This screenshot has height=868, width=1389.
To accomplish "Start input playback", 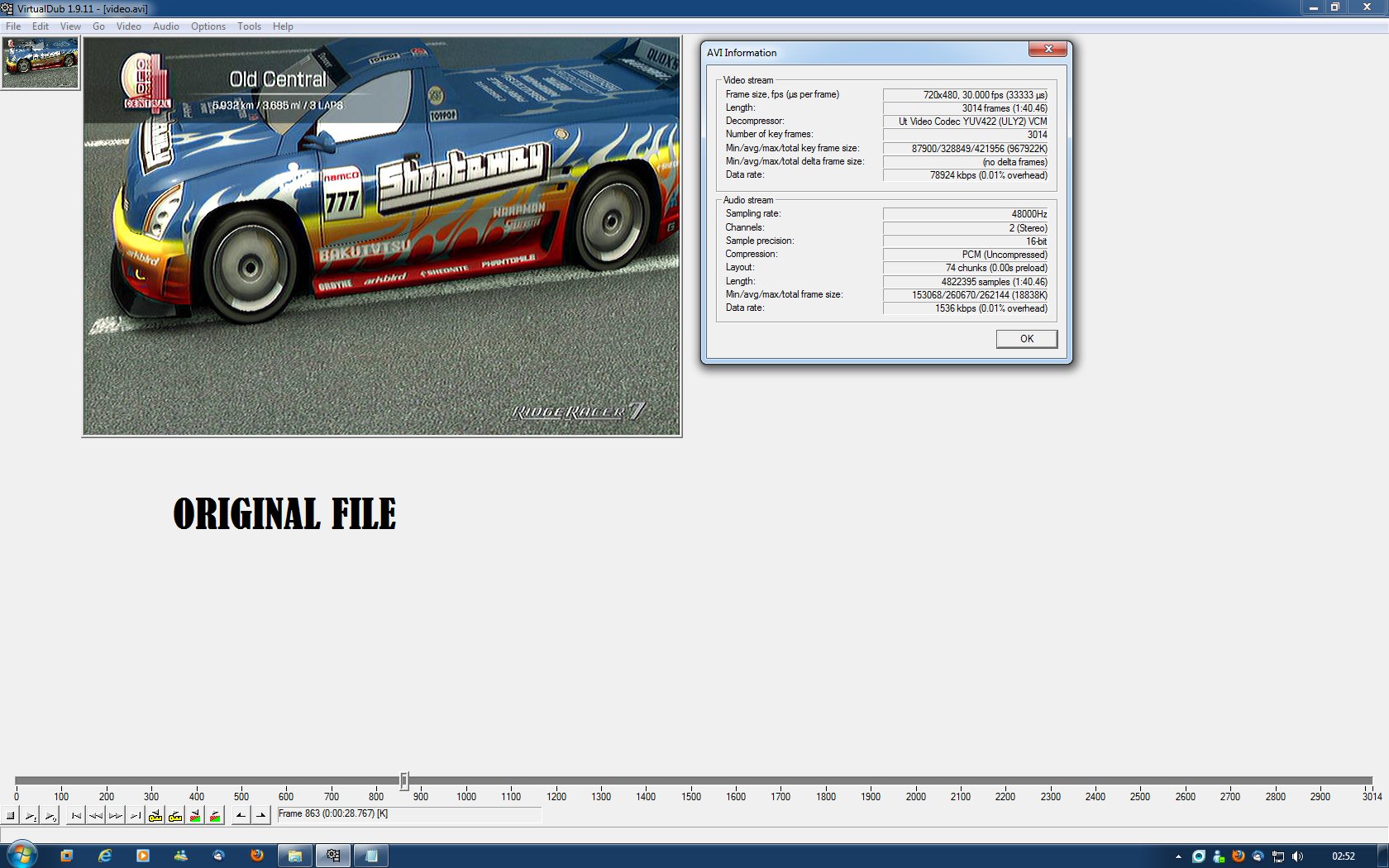I will [x=31, y=816].
